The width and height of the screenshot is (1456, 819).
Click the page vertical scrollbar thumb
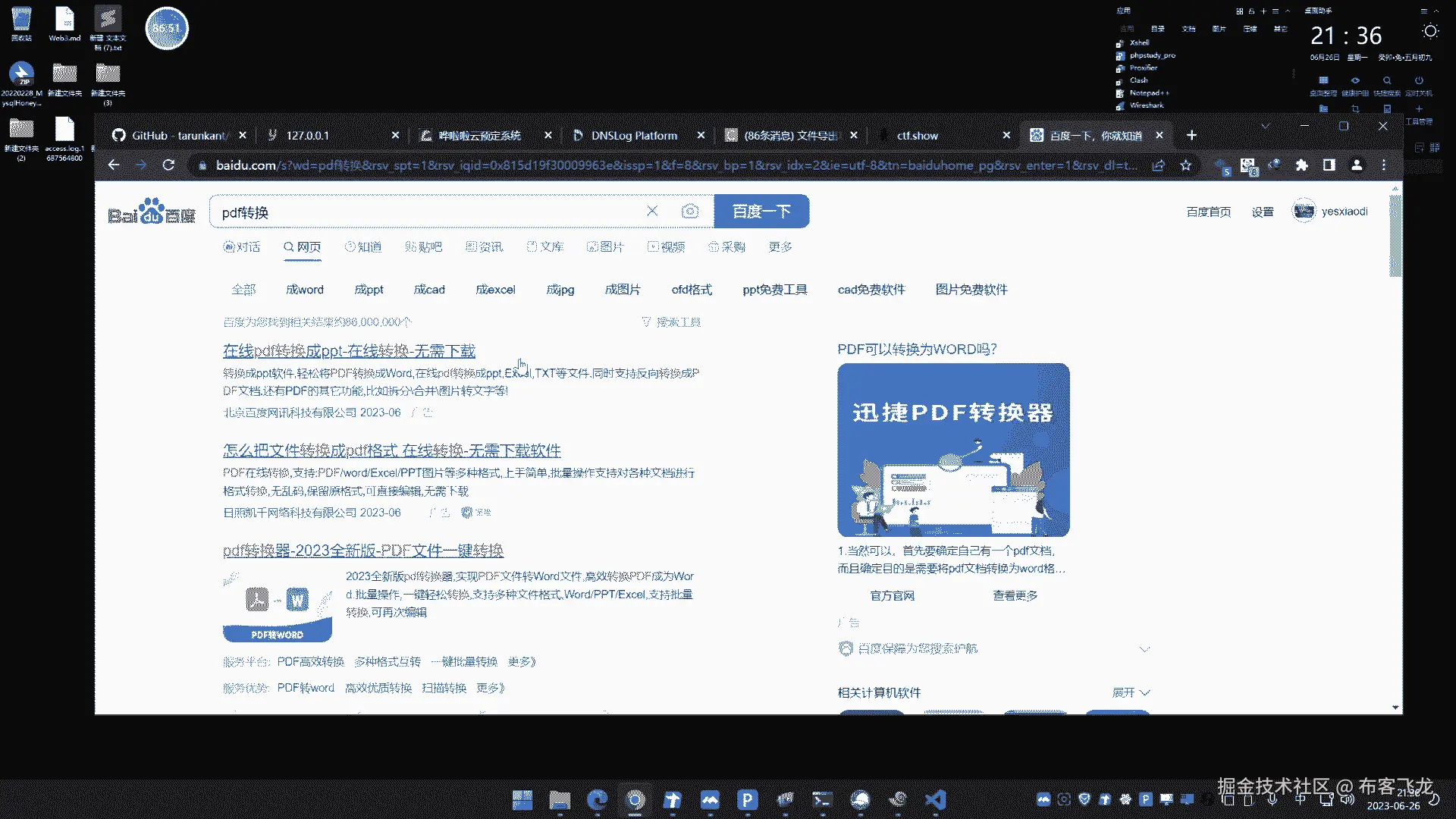tap(1395, 235)
